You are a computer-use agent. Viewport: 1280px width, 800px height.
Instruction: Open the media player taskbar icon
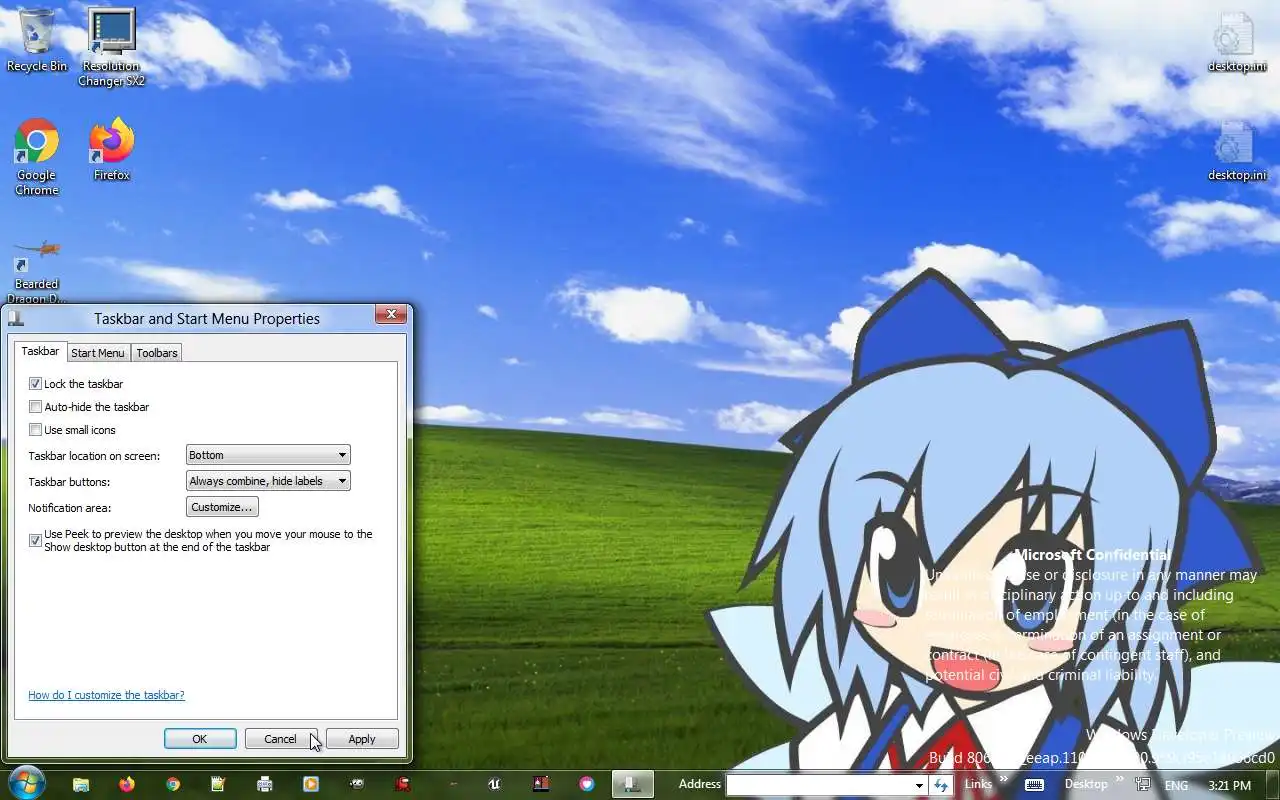(x=311, y=784)
